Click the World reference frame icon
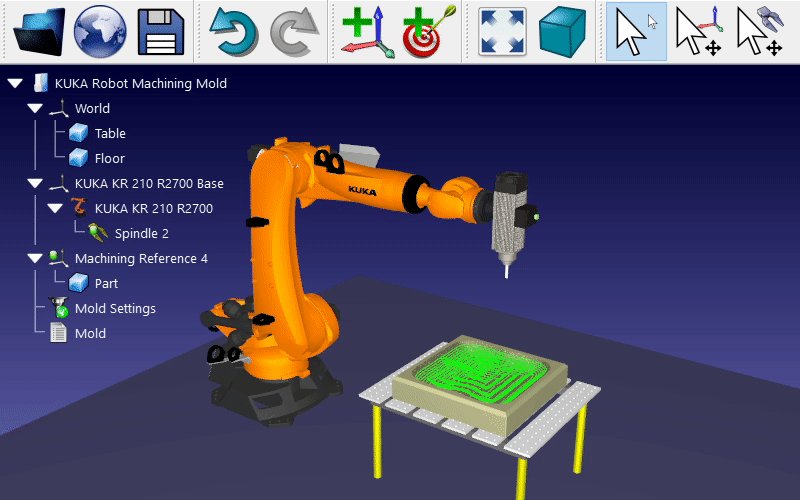The width and height of the screenshot is (800, 500). coord(60,108)
